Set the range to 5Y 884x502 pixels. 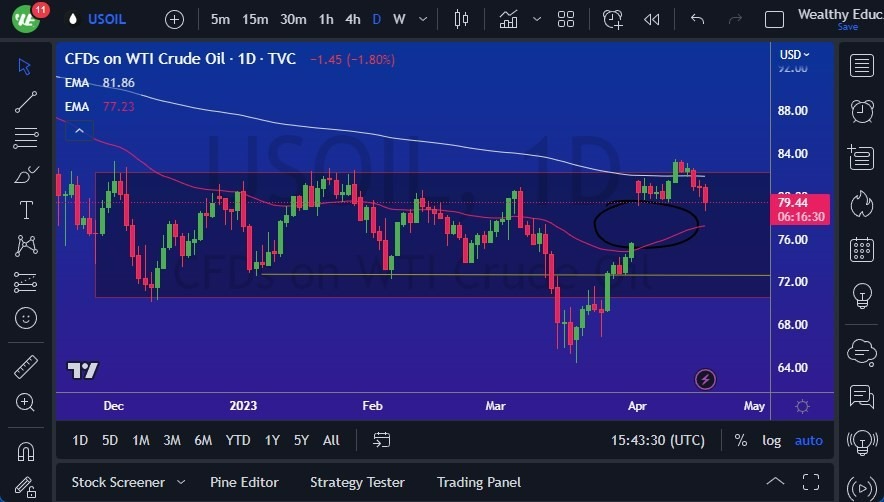(x=301, y=440)
